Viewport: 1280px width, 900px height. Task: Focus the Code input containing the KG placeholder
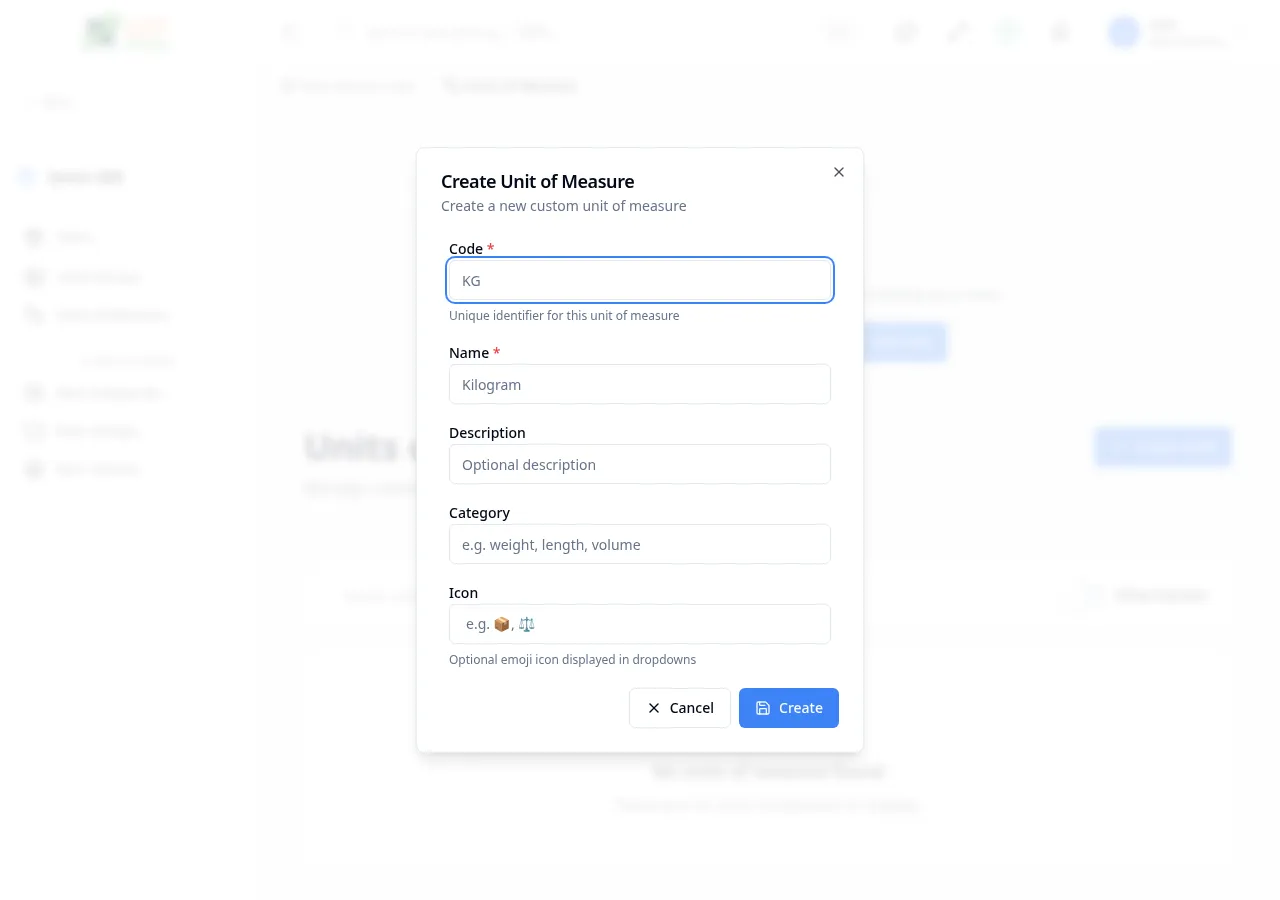640,280
